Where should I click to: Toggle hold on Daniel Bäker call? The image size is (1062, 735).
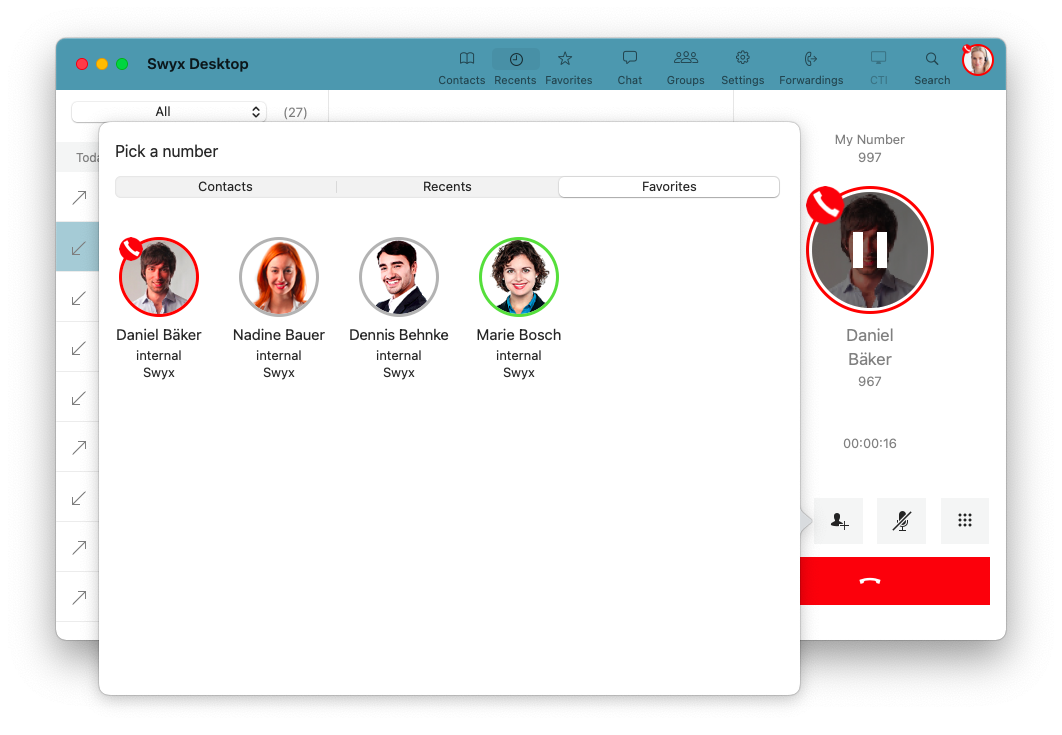pos(869,249)
